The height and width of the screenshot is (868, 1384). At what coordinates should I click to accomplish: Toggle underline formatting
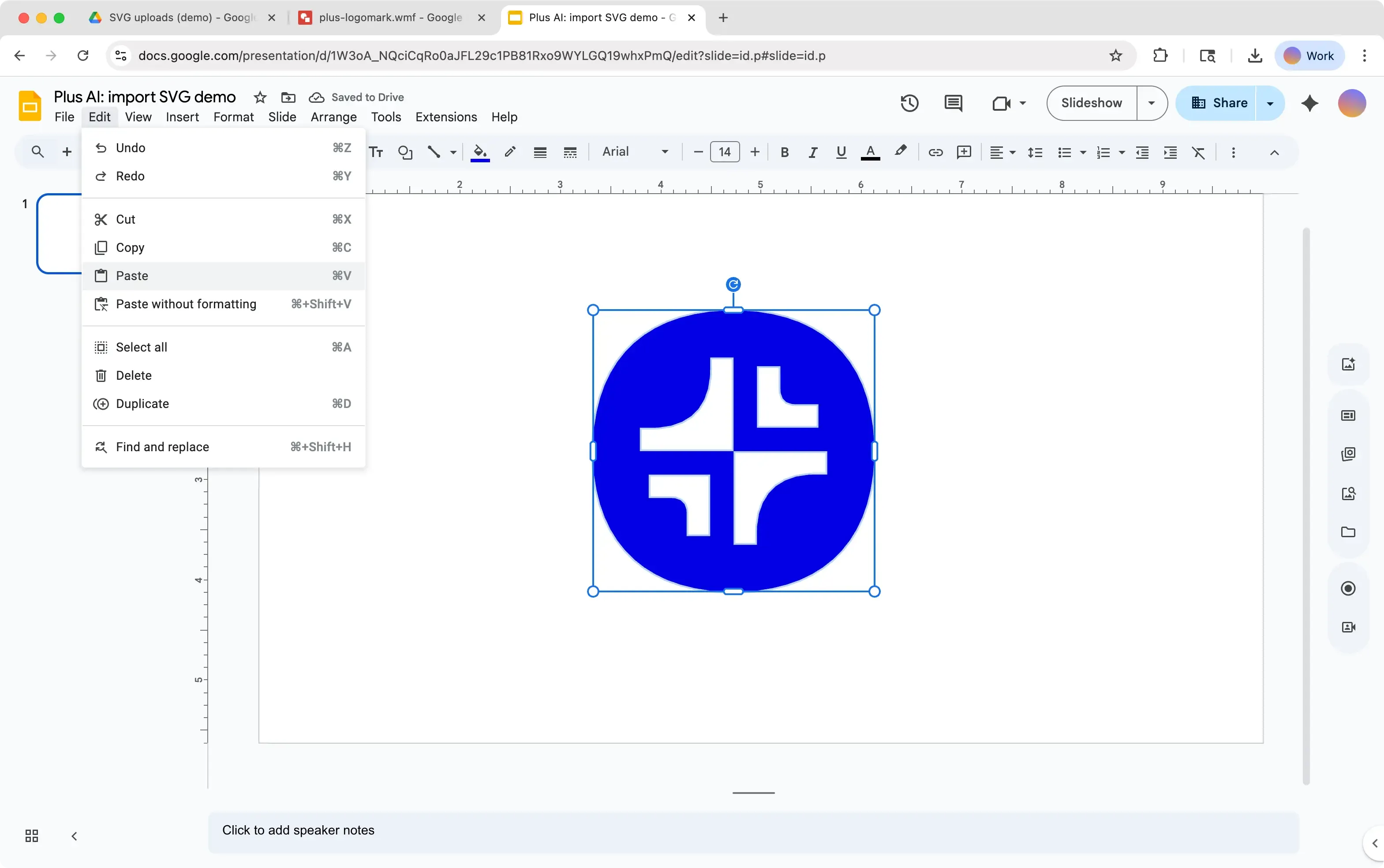coord(840,152)
